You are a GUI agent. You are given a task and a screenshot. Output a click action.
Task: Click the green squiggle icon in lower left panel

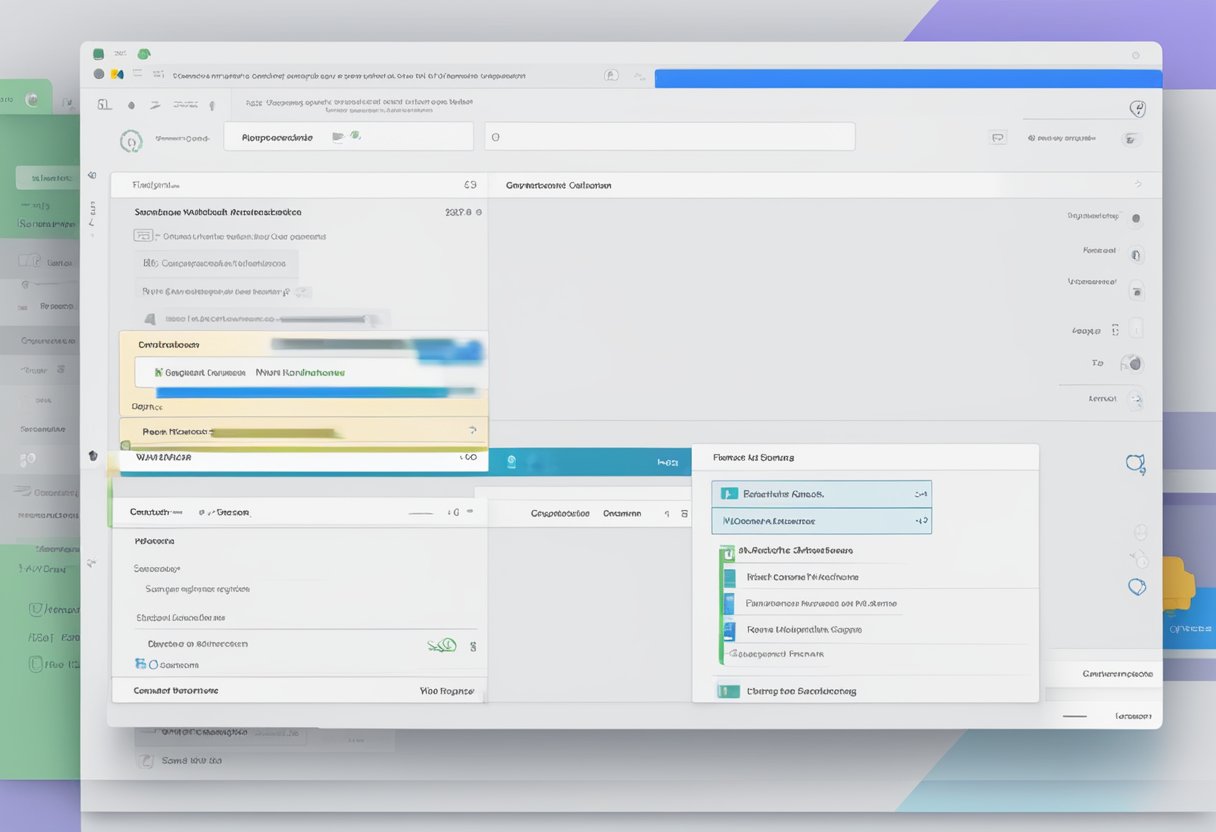(442, 645)
